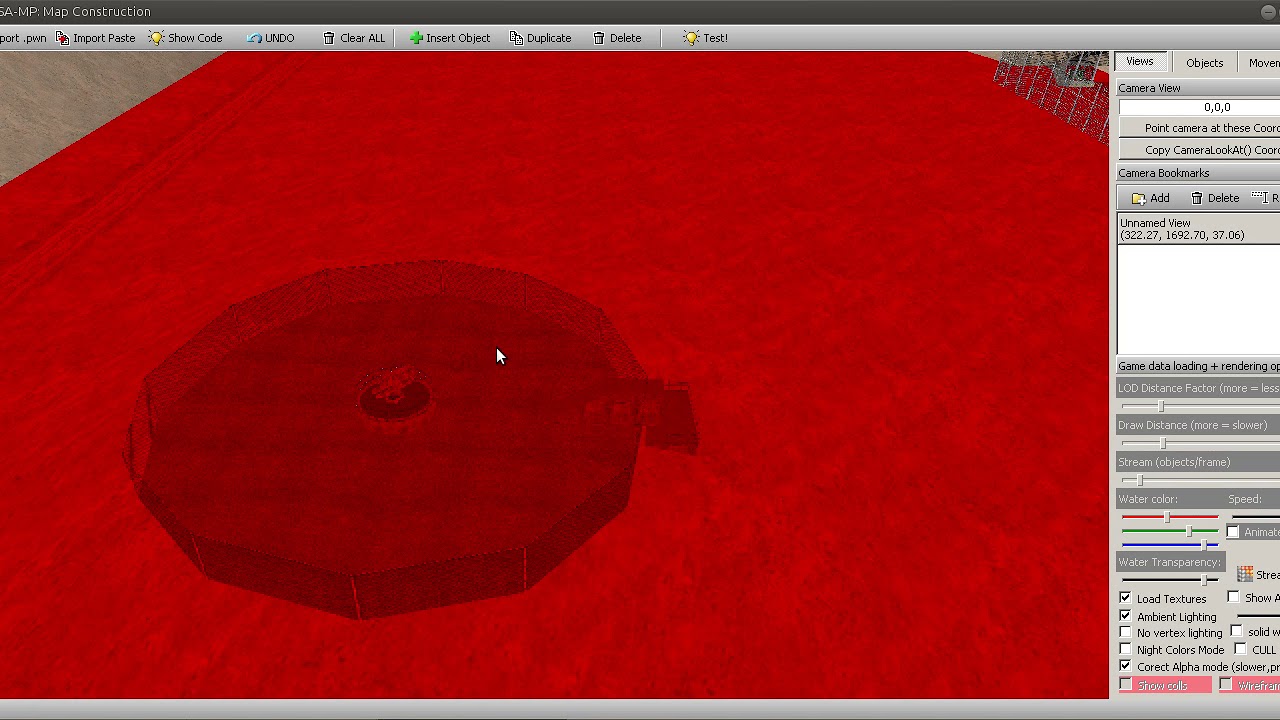Toggle the CULL checkbox

(x=1241, y=649)
